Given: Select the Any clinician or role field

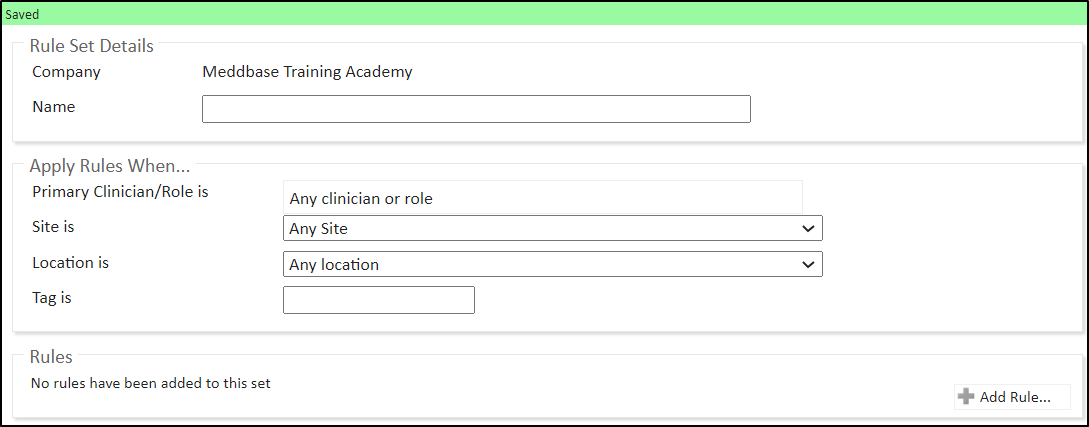Looking at the screenshot, I should (x=542, y=197).
